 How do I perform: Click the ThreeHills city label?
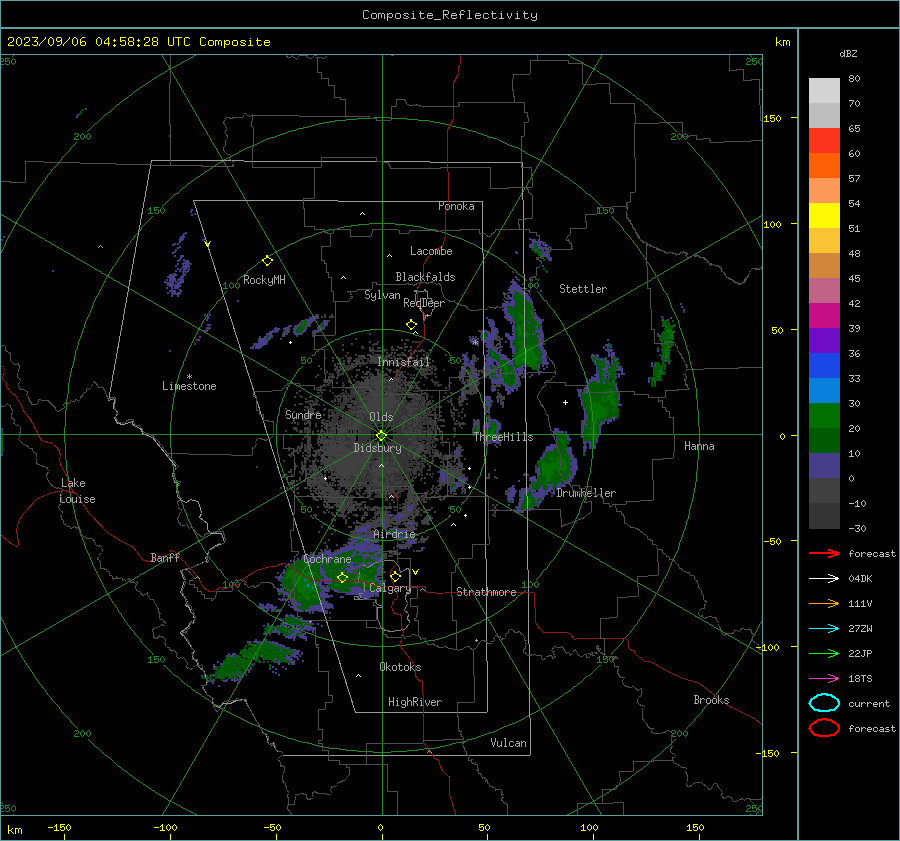[x=503, y=437]
